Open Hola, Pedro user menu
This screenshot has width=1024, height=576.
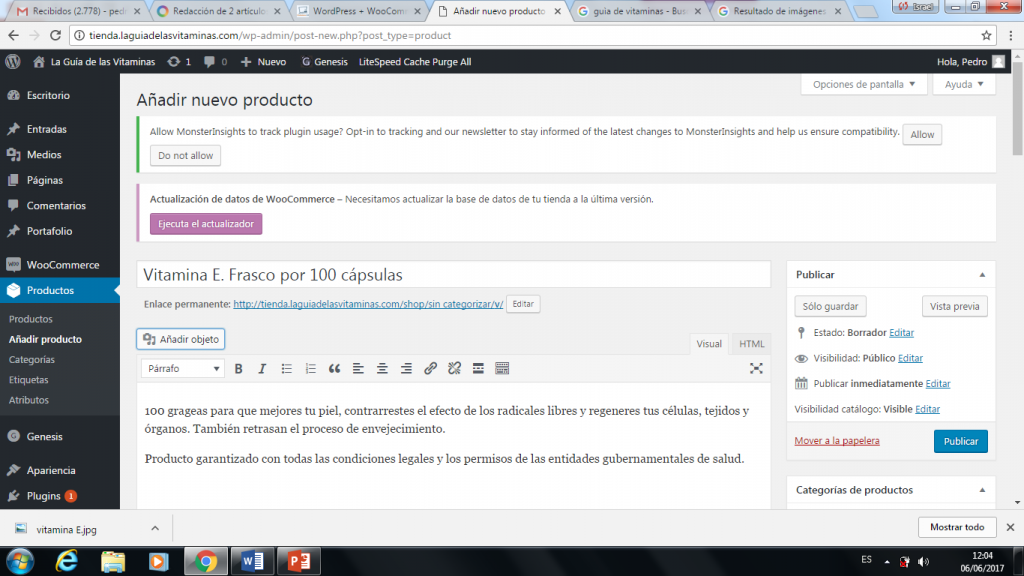pyautogui.click(x=970, y=61)
